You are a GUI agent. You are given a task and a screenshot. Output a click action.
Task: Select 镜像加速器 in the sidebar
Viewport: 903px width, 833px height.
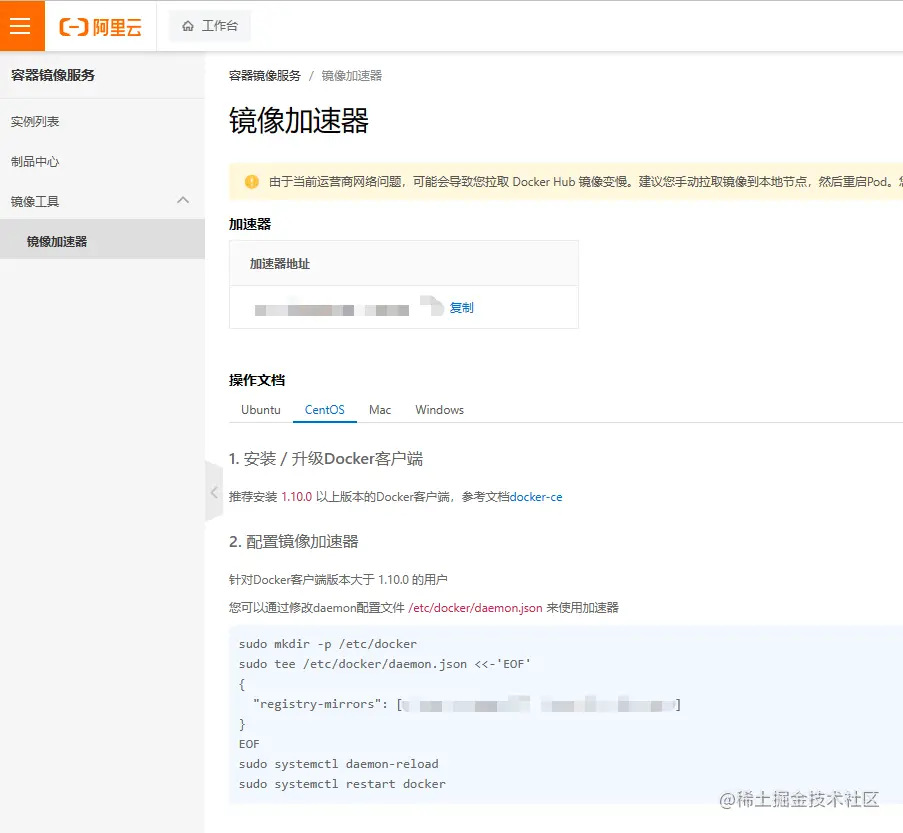click(103, 241)
